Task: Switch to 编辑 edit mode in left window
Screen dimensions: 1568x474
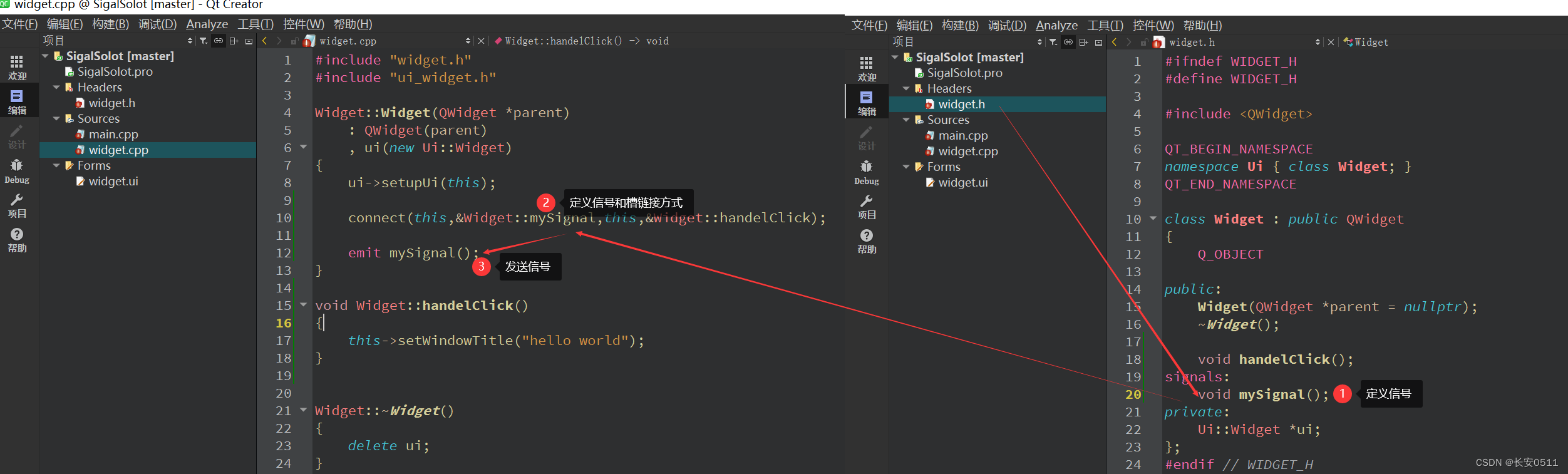Action: [17, 102]
